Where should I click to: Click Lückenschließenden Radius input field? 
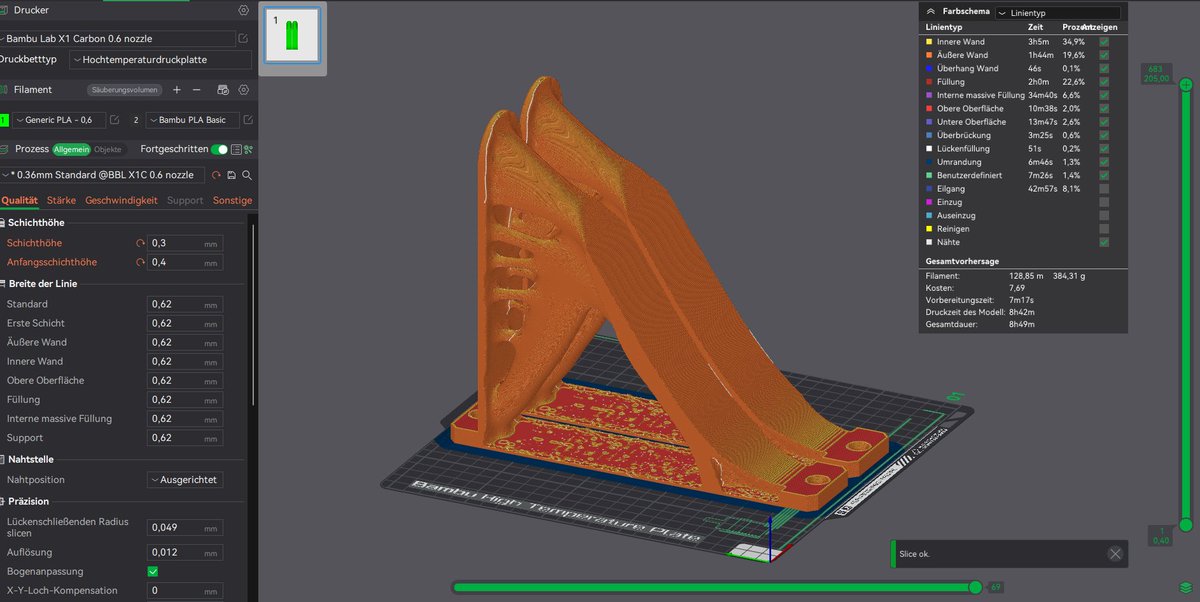click(x=185, y=527)
